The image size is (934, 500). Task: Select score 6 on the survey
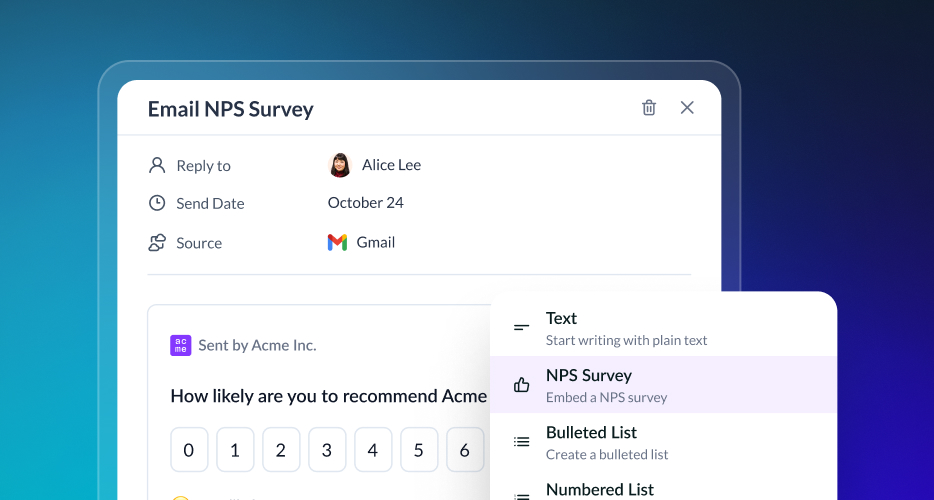pyautogui.click(x=465, y=450)
